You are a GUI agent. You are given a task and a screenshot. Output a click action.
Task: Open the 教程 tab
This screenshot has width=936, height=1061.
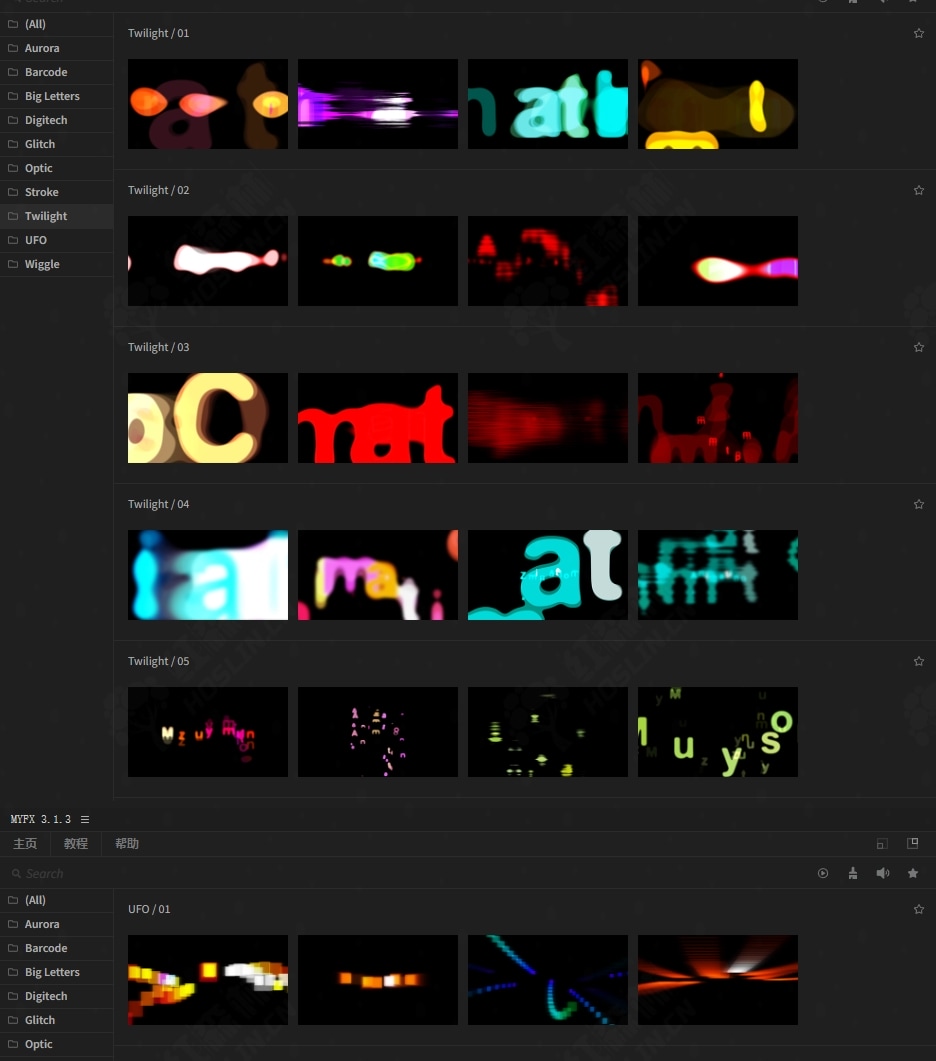coord(76,844)
